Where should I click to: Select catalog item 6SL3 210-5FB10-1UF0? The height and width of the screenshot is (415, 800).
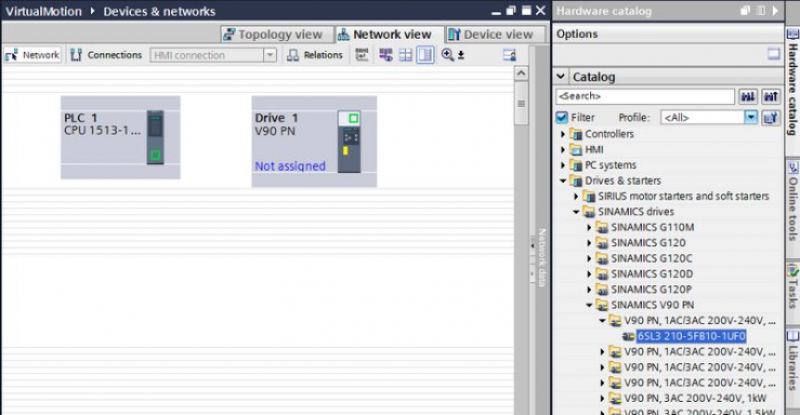tap(691, 336)
